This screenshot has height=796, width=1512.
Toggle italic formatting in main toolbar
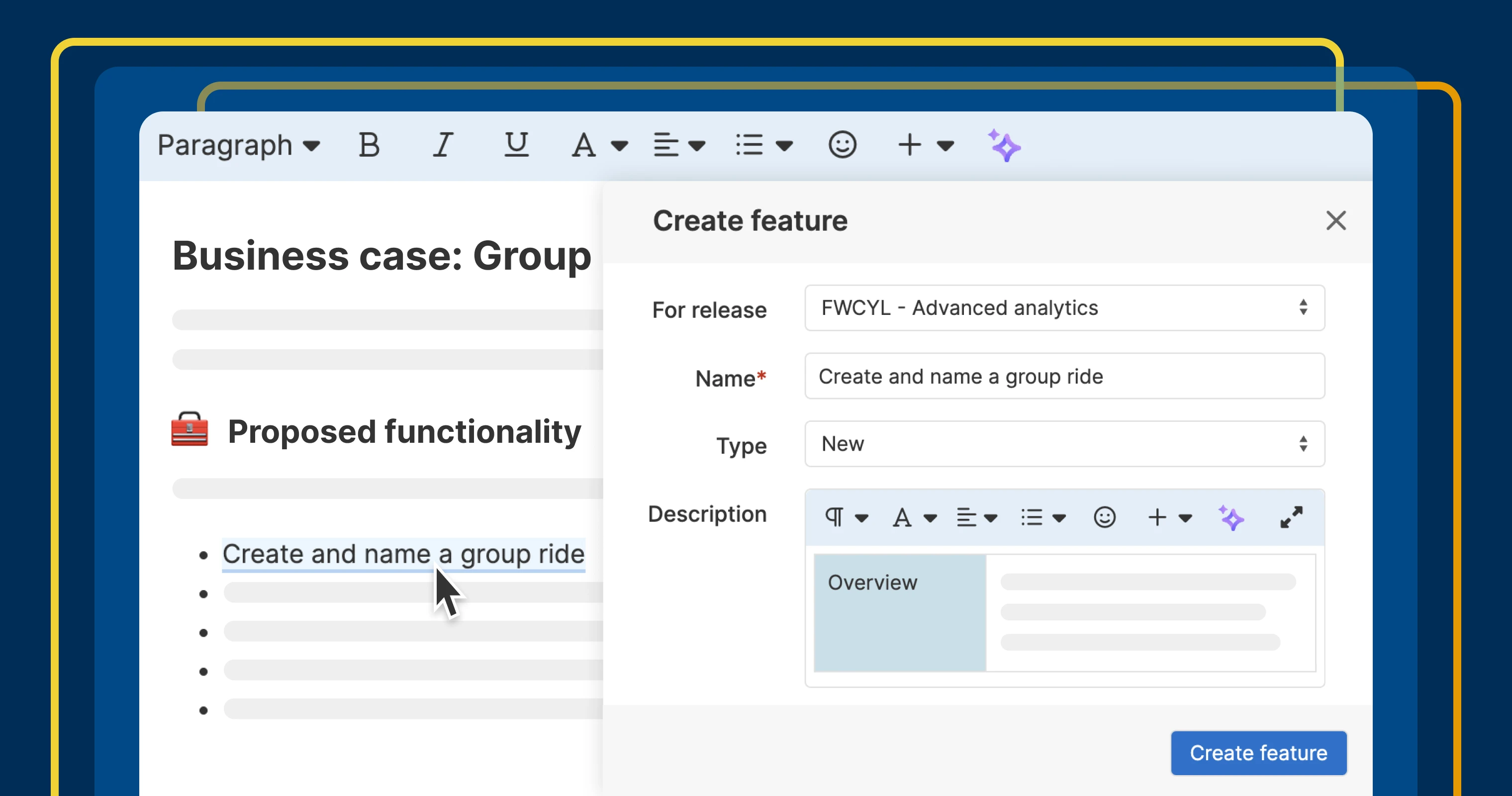443,145
